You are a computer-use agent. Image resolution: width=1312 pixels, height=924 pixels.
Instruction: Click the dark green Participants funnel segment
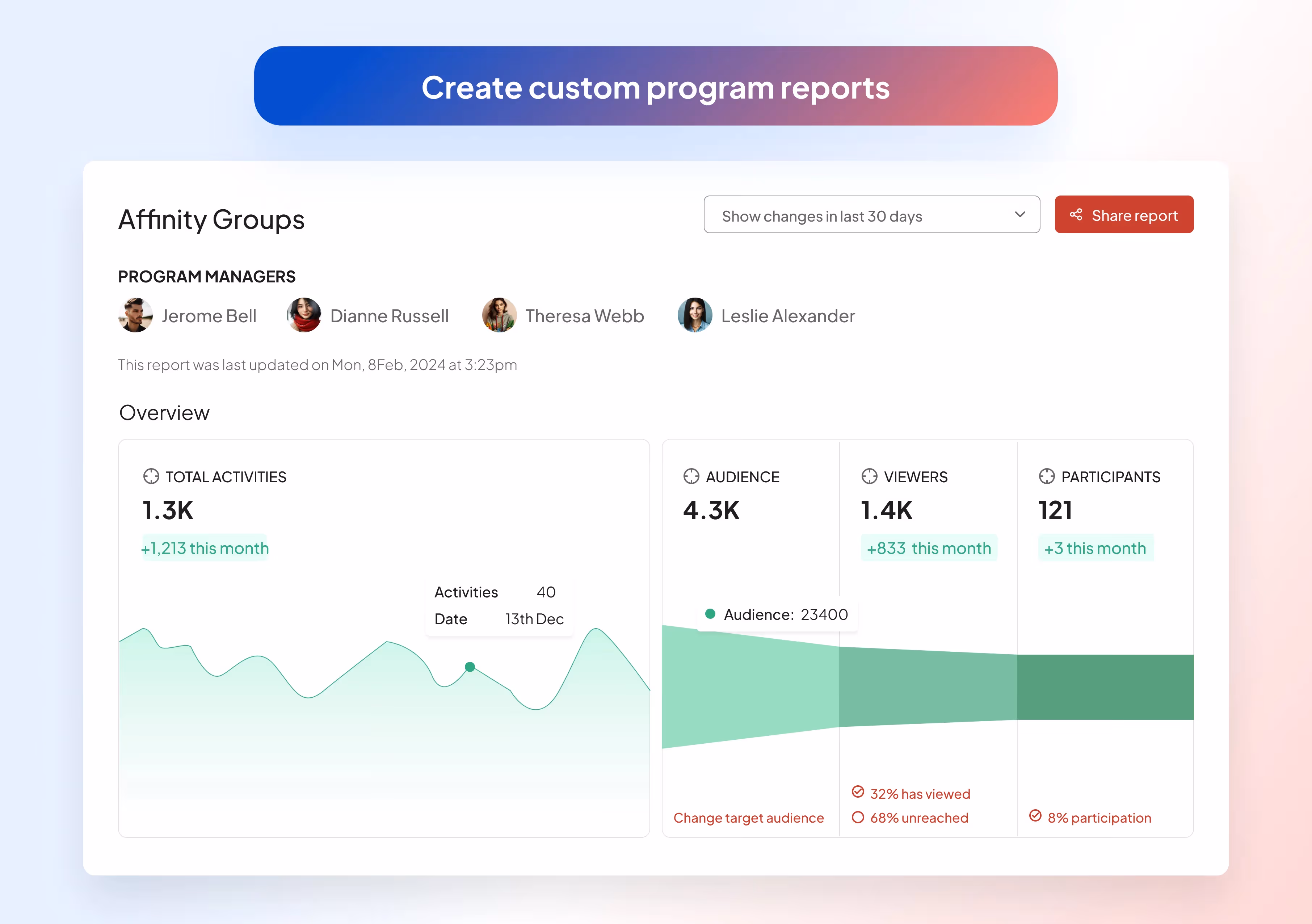1105,687
